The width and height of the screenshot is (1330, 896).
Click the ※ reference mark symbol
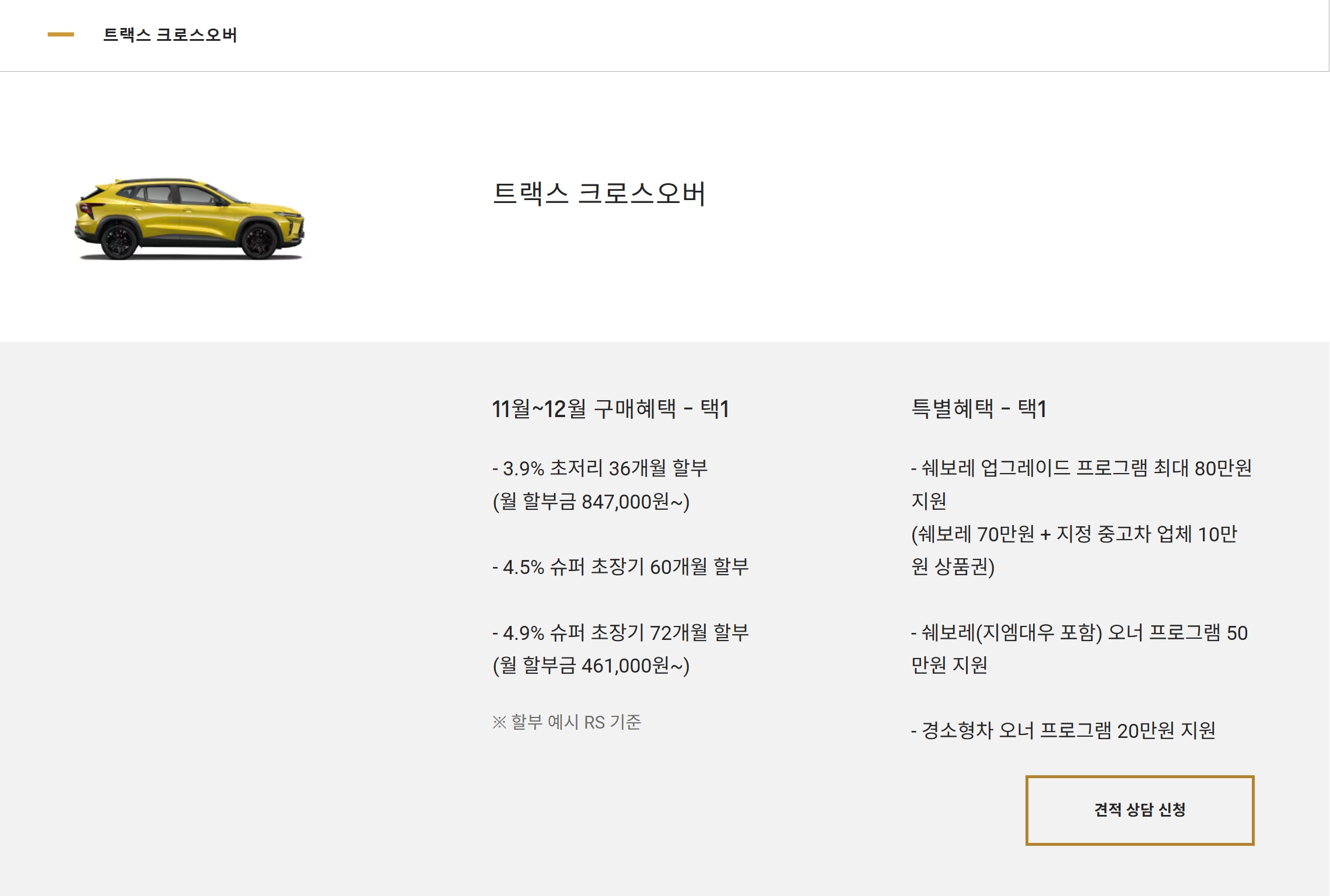[x=499, y=722]
